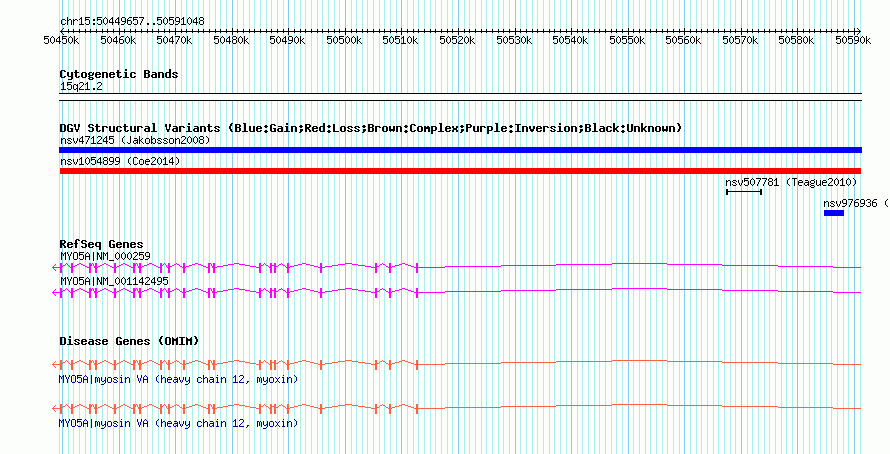Select the 15q21.2 band label

pyautogui.click(x=81, y=87)
